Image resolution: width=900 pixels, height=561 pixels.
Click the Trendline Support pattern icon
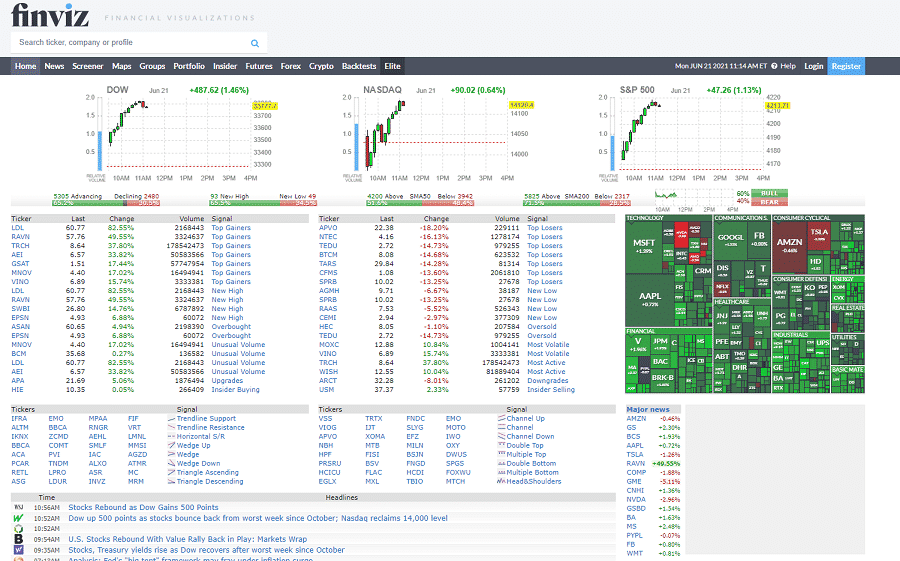169,419
